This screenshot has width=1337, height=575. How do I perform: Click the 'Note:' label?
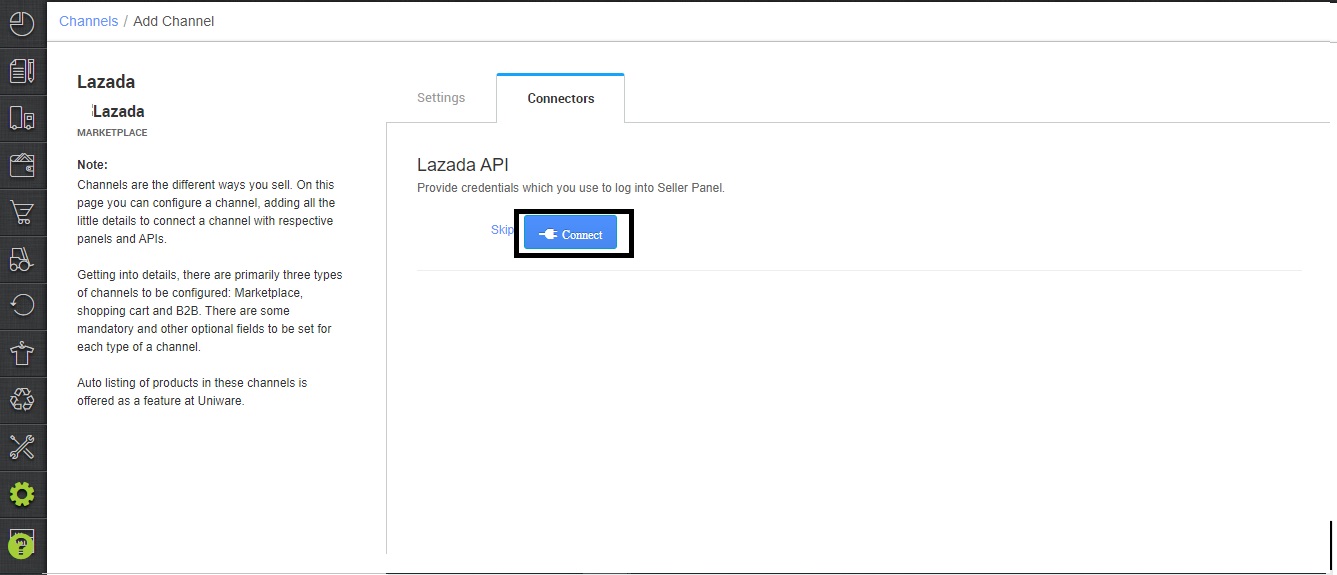click(92, 165)
